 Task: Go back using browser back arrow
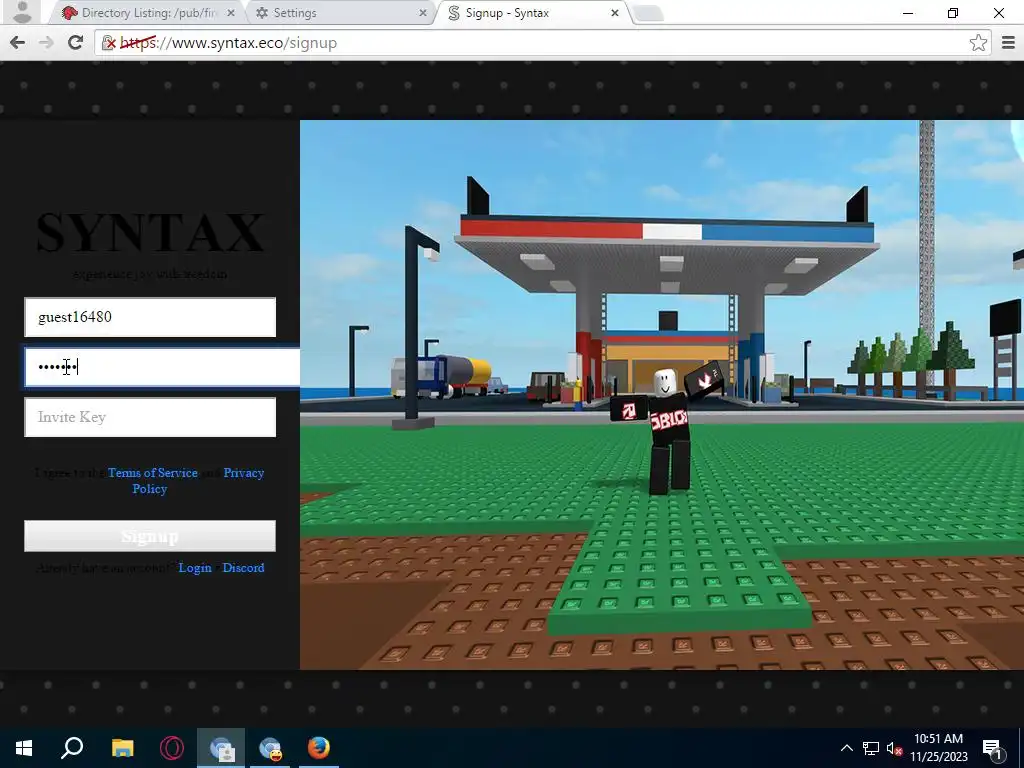point(18,42)
